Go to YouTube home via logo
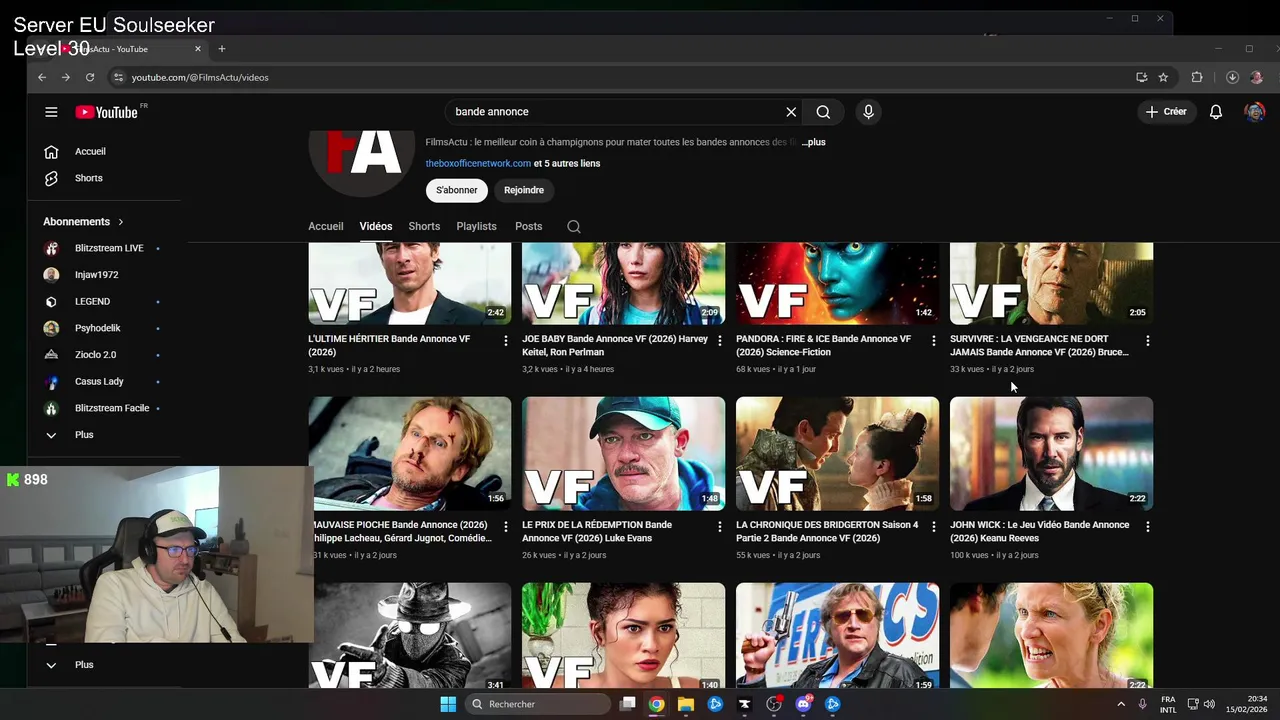Image resolution: width=1280 pixels, height=720 pixels. 106,112
